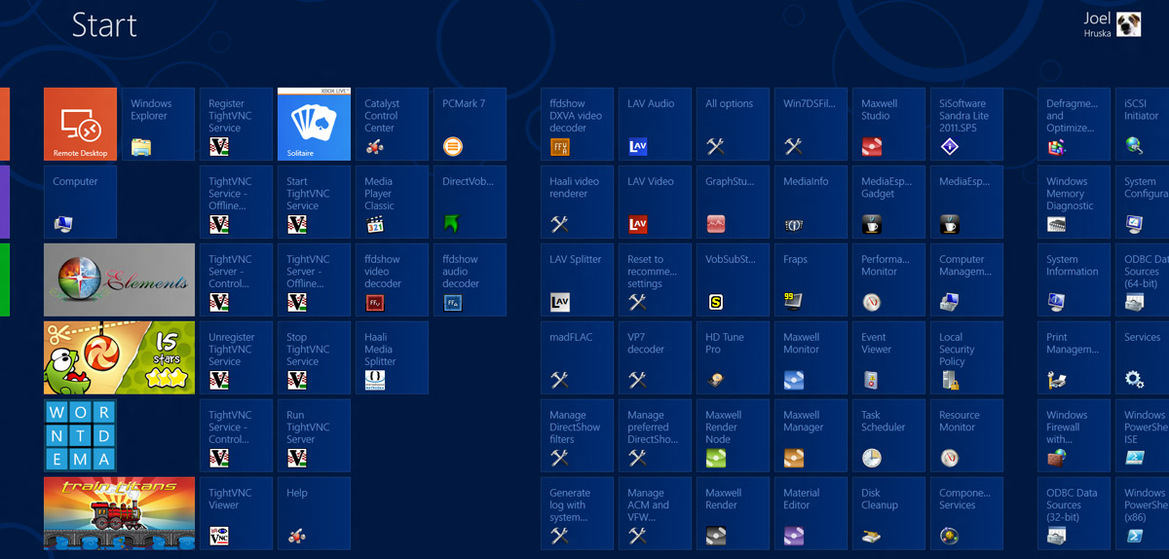
Task: Open ffdshow DXVA video decoder tile
Action: pyautogui.click(x=577, y=124)
